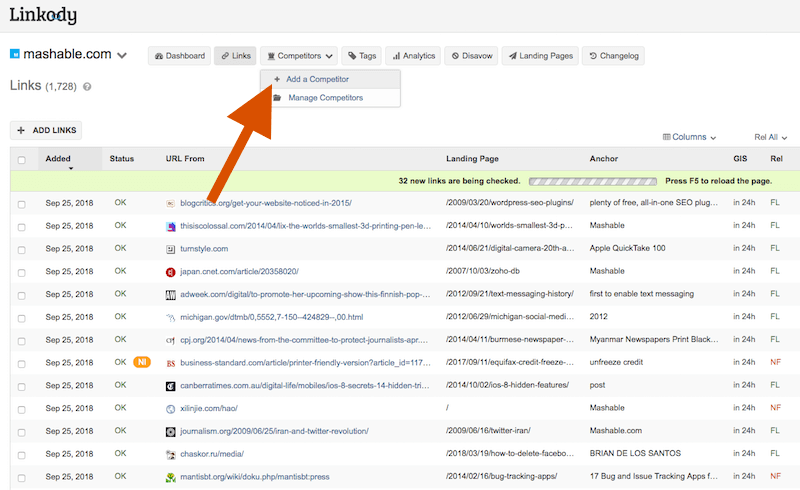Click the business-standard.com BS favicon

pyautogui.click(x=170, y=363)
